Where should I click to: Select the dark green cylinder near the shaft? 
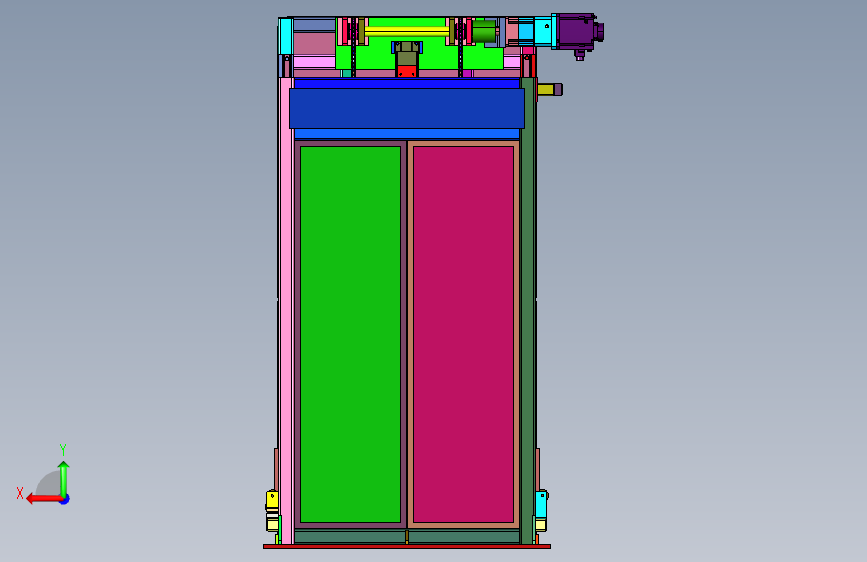(x=484, y=32)
